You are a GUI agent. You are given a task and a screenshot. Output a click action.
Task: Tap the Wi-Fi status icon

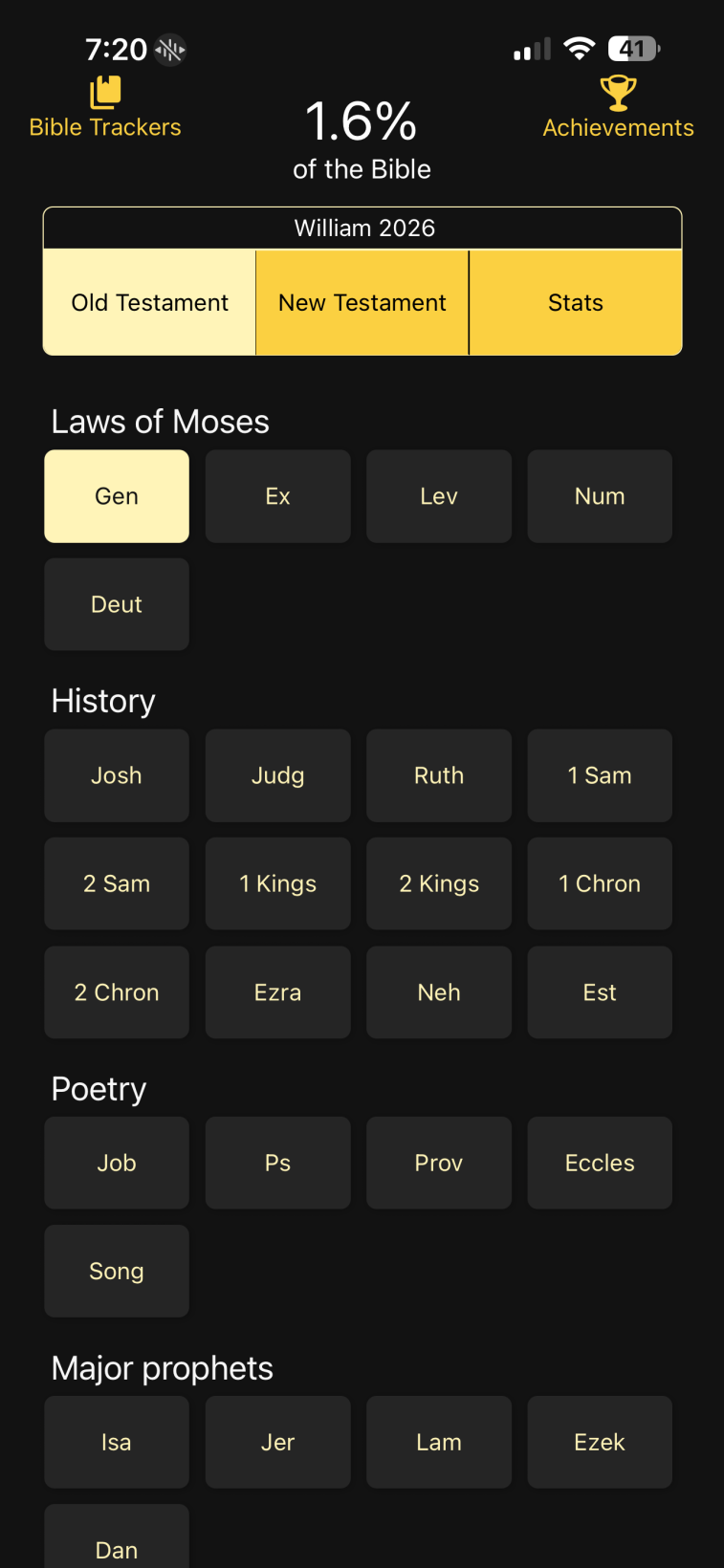click(579, 49)
